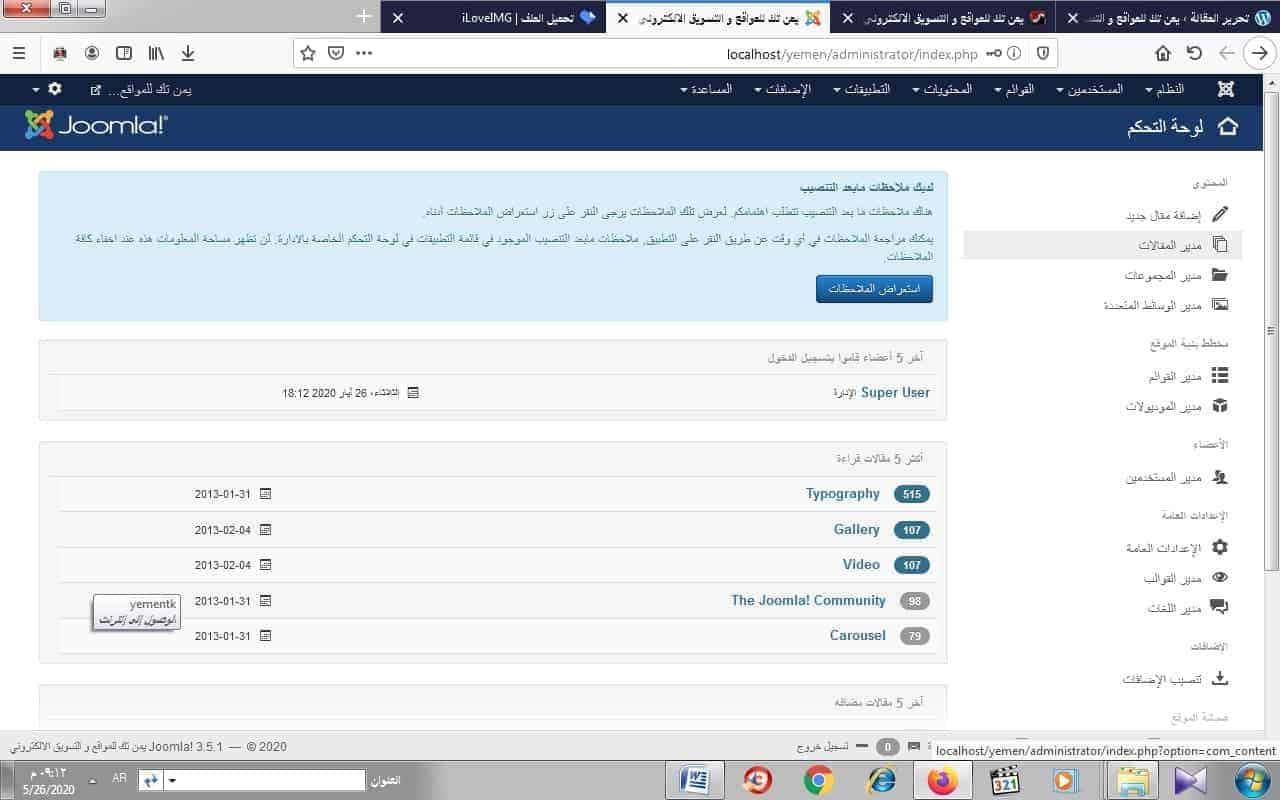The width and height of the screenshot is (1280, 800).
Task: Open Internet Explorer from the taskbar
Action: [x=881, y=780]
